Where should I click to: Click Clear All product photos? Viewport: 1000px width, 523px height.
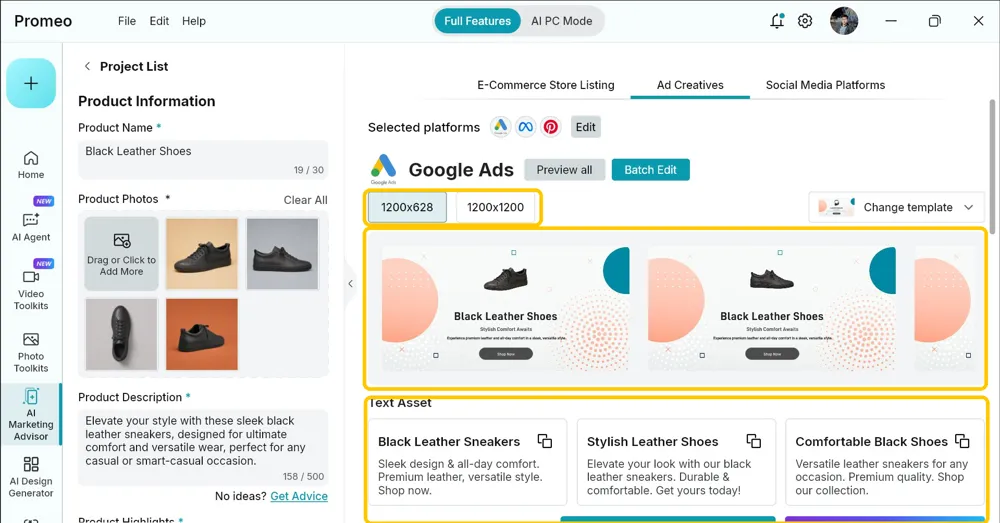tap(305, 200)
